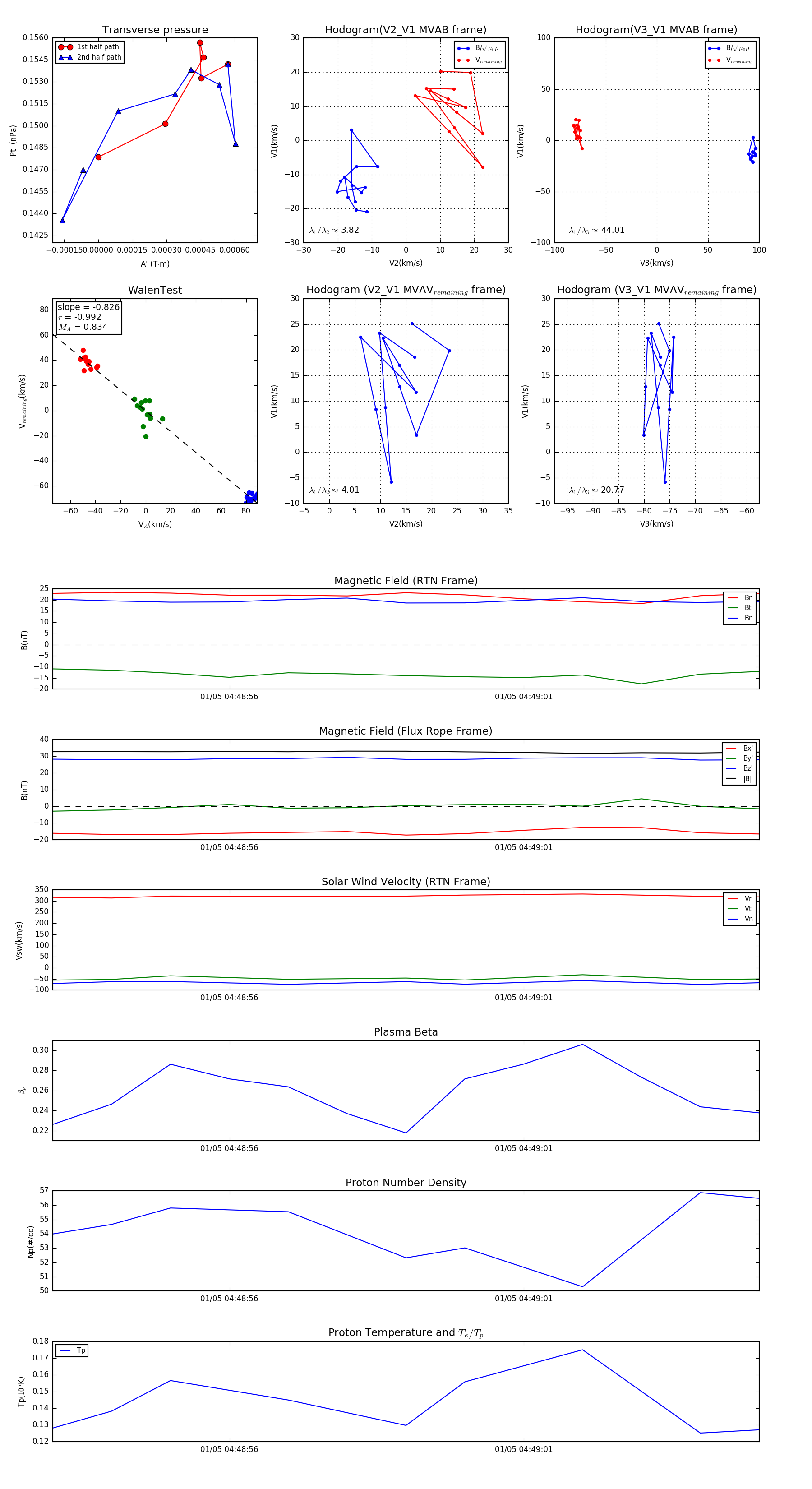Viewport: 812px width, 1489px height.
Task: Select the 'WalenTest' plot title
Action: coord(155,290)
